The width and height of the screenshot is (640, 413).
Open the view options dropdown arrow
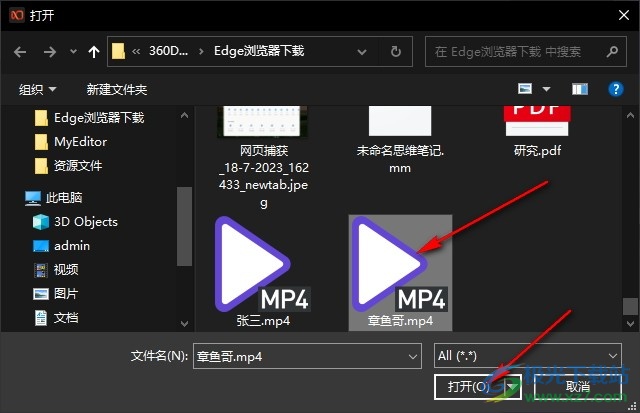tap(546, 89)
